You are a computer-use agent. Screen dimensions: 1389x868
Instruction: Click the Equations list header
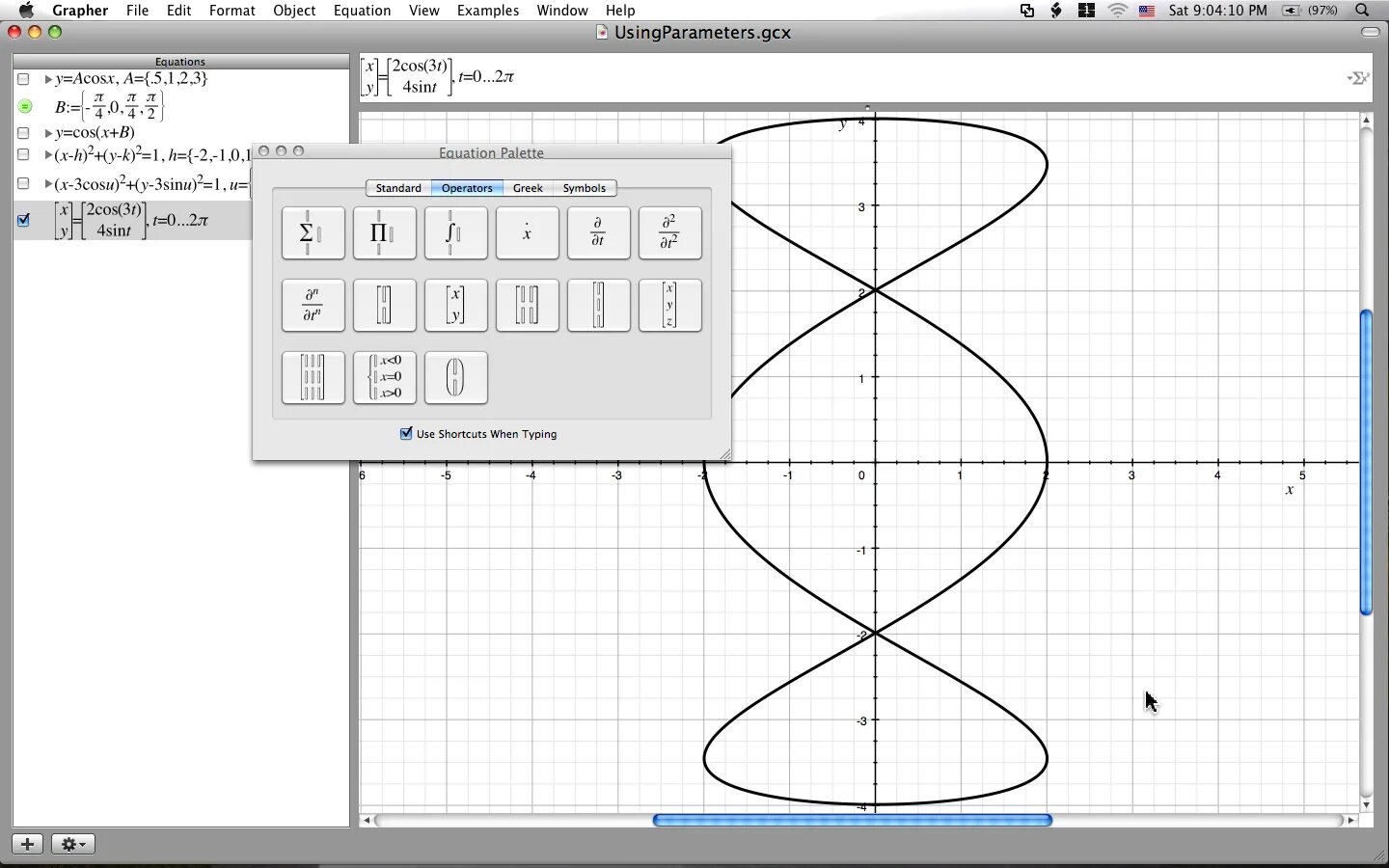click(x=180, y=61)
